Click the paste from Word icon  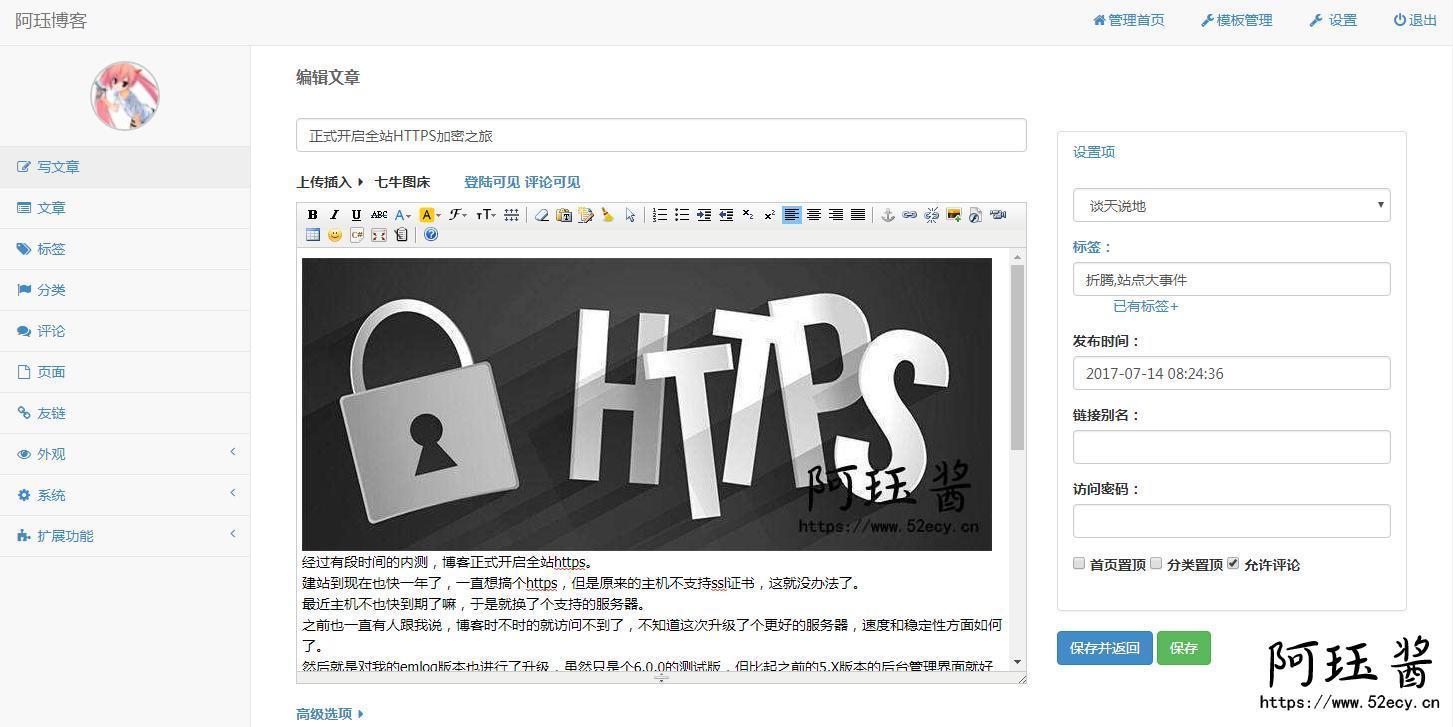pos(586,214)
